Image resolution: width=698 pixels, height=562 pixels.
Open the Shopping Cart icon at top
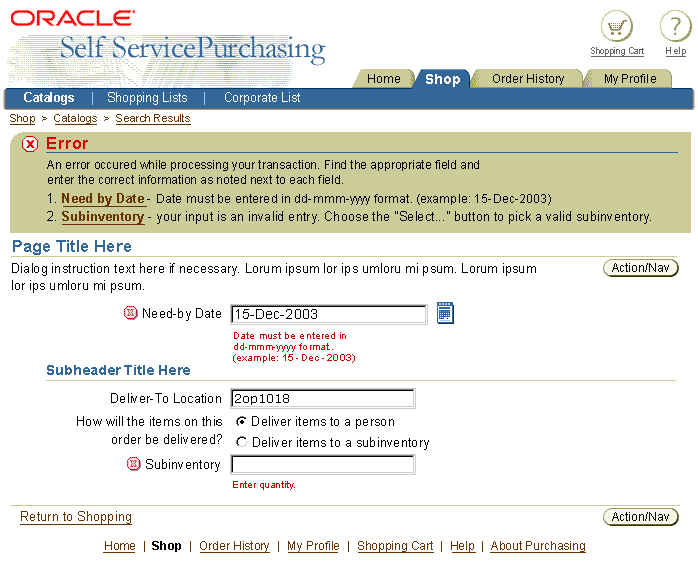point(617,26)
